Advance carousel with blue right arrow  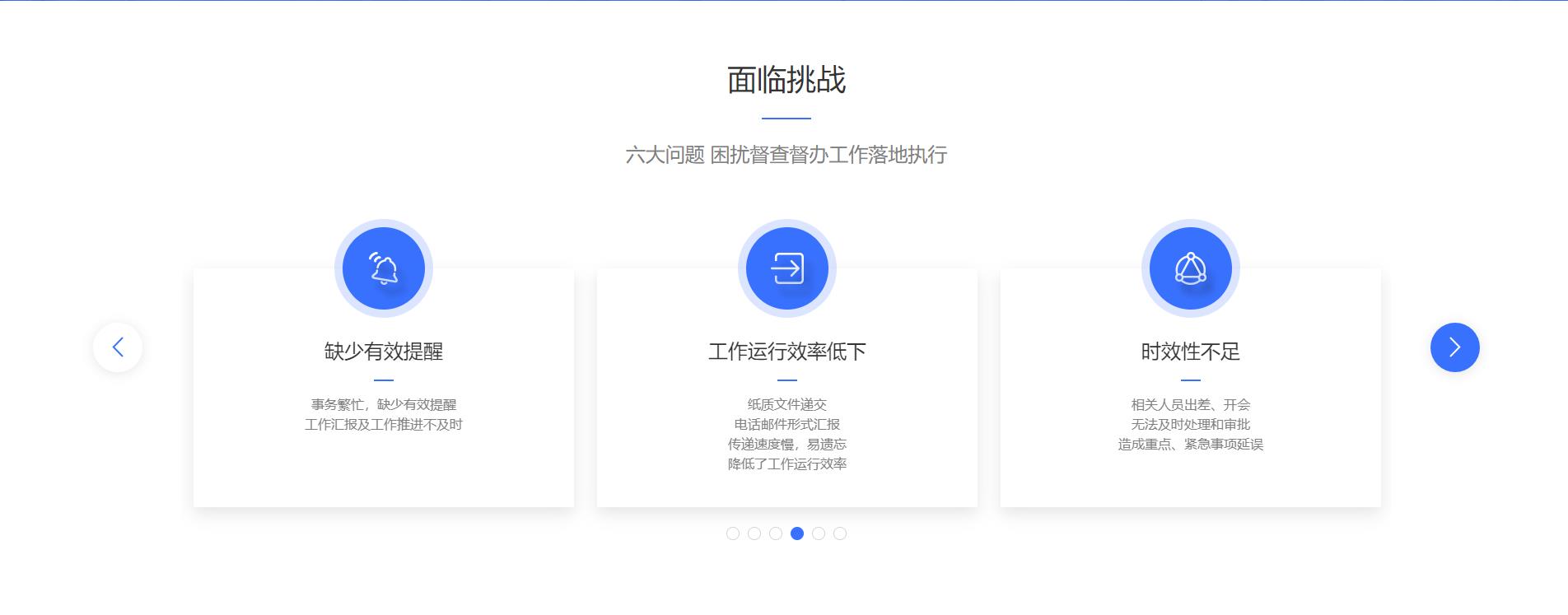pos(1454,347)
